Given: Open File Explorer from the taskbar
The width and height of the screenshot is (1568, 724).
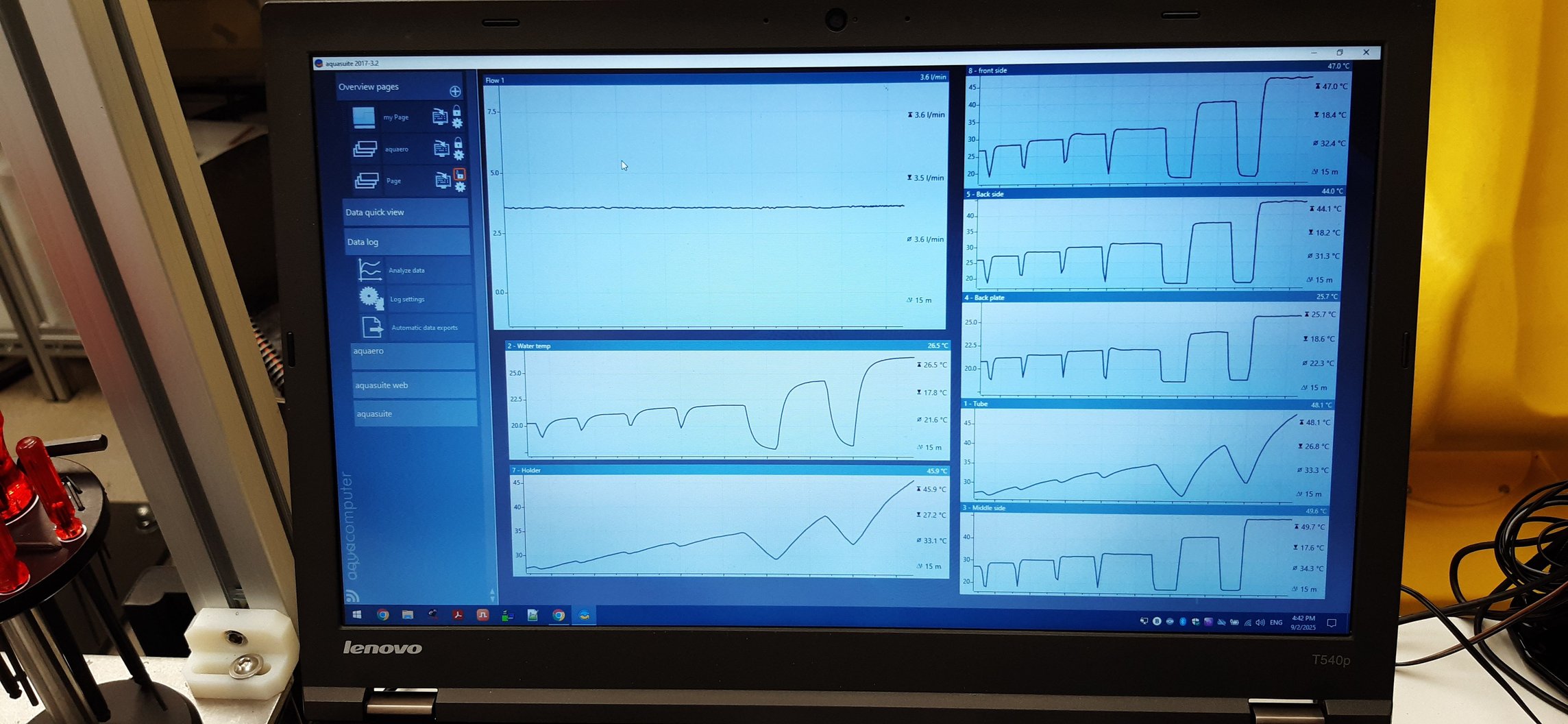Looking at the screenshot, I should coord(408,615).
